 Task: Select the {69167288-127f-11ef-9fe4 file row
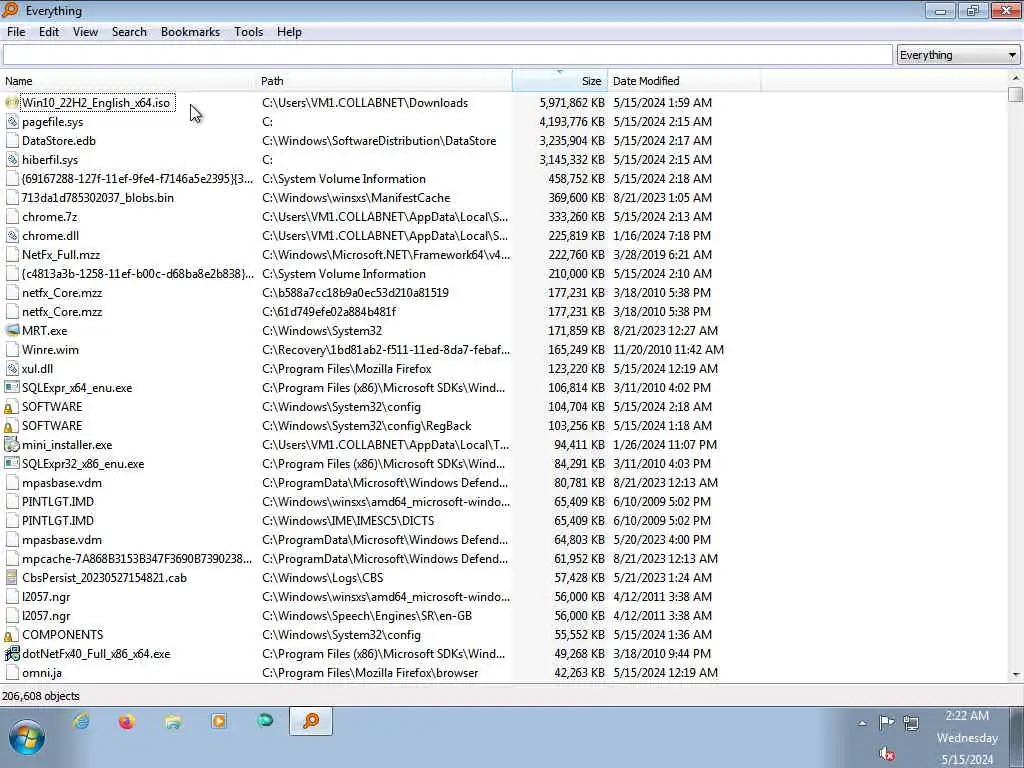pos(137,179)
